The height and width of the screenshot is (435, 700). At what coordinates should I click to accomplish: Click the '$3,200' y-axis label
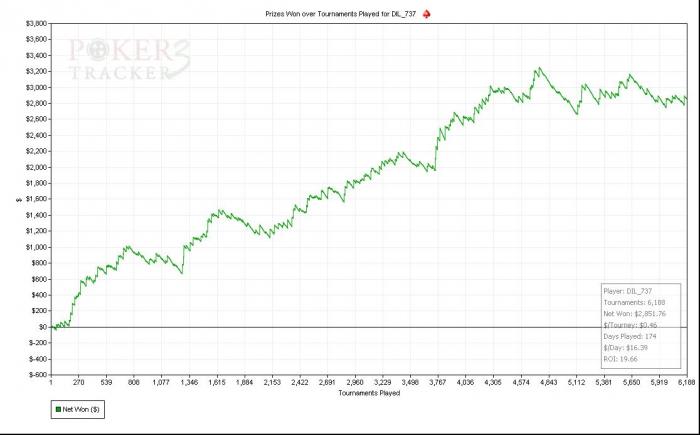pyautogui.click(x=38, y=71)
